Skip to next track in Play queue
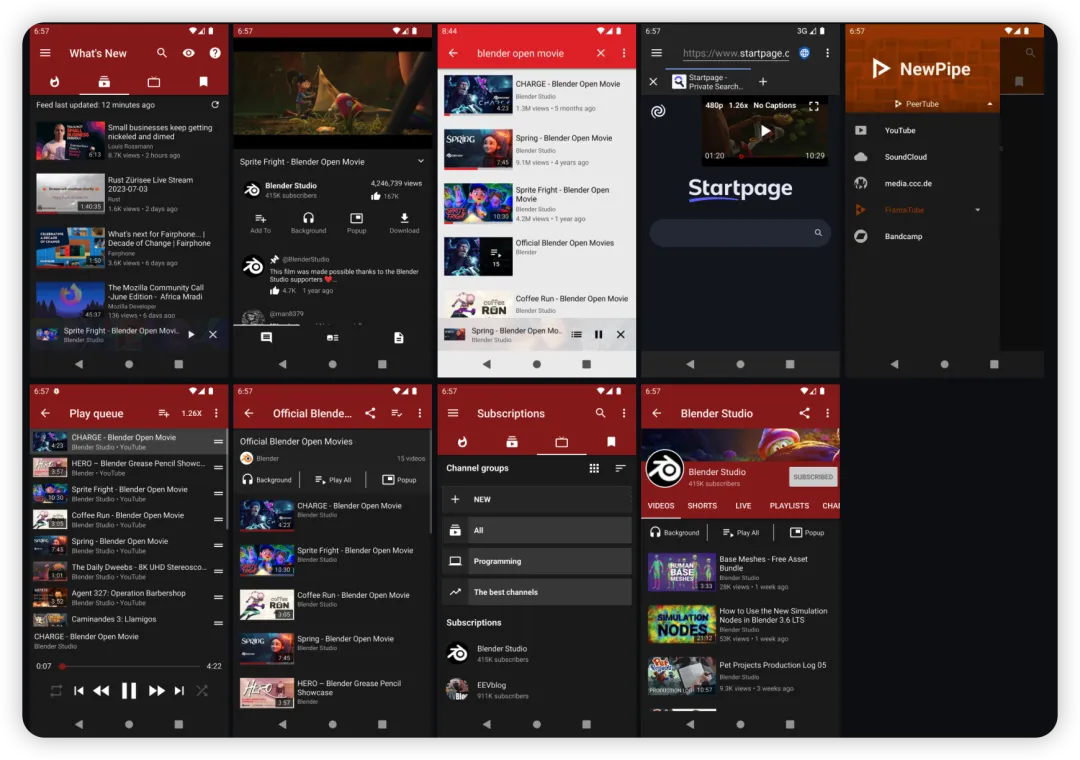The height and width of the screenshot is (760, 1080). coord(179,690)
